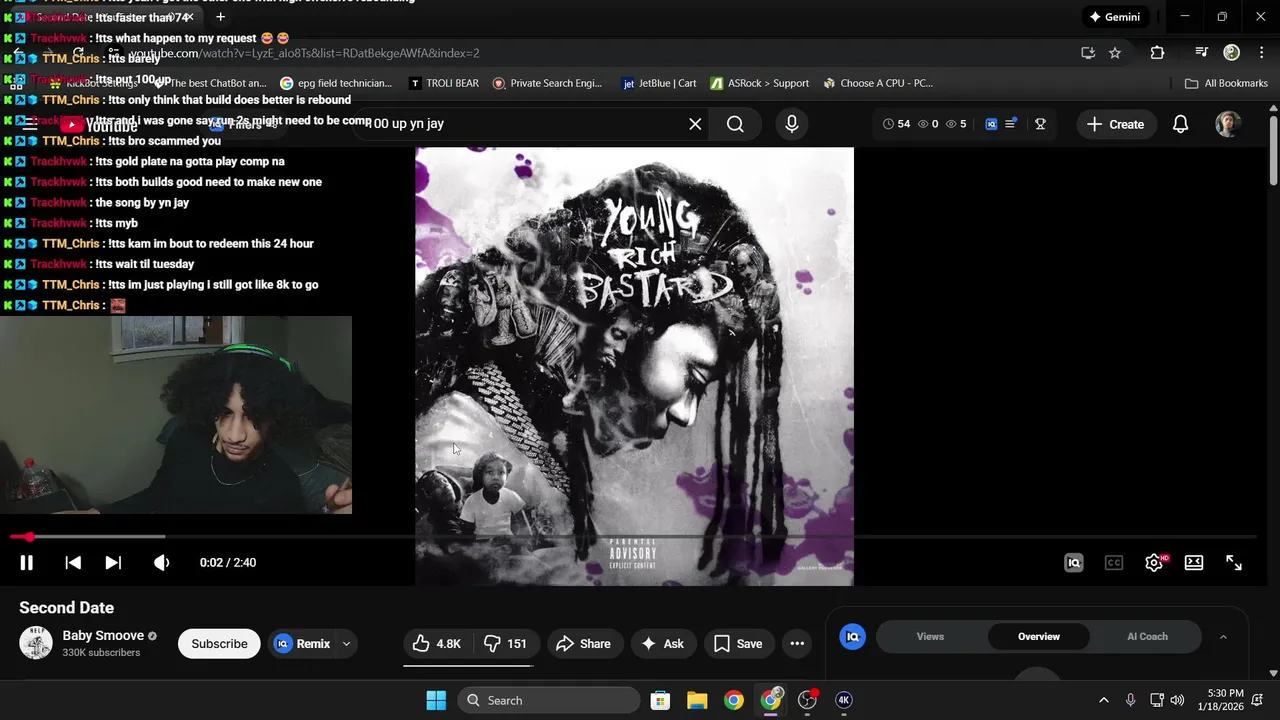Open the Create menu
Viewport: 1280px width, 720px height.
(x=1116, y=124)
